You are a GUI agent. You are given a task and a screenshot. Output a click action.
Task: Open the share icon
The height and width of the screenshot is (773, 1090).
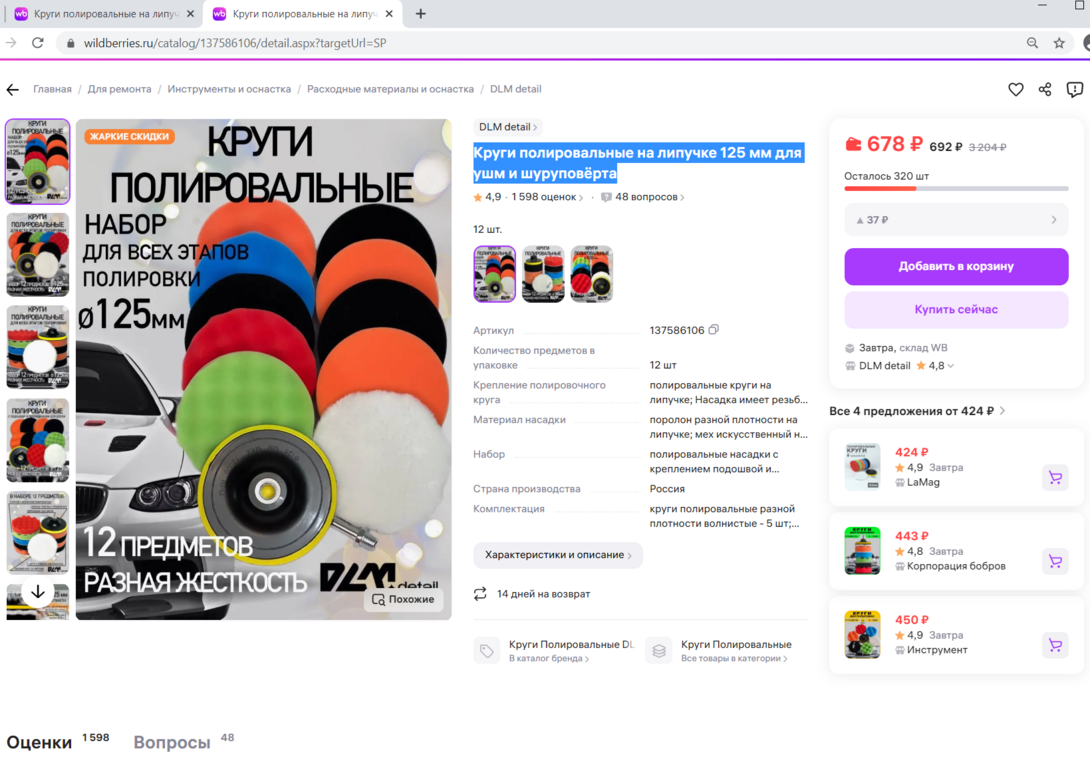[1045, 89]
